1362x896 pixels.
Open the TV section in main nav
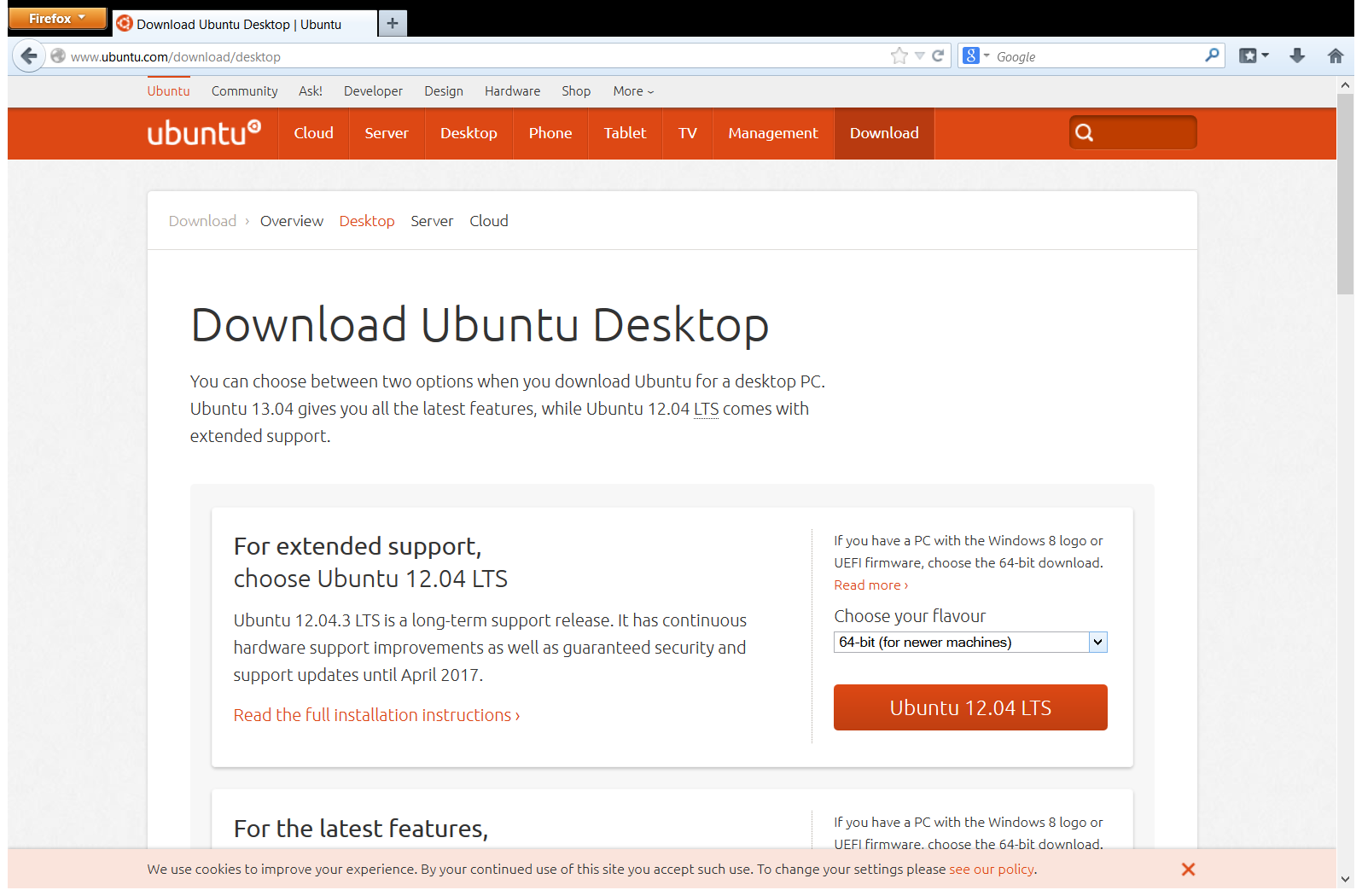(688, 133)
